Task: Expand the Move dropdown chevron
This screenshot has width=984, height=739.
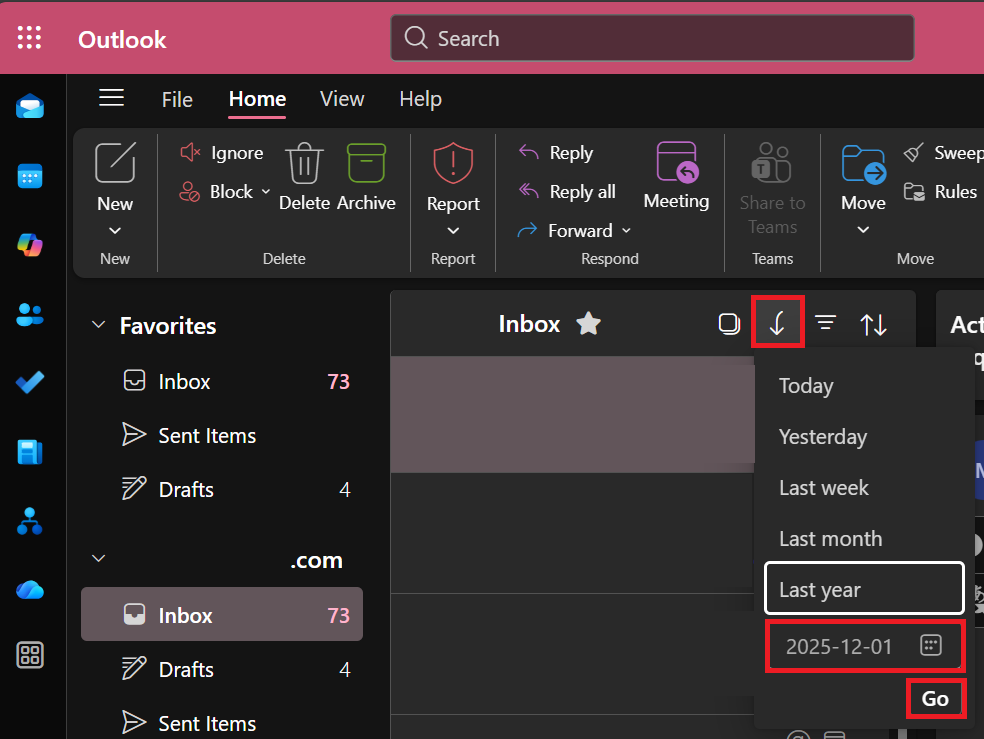Action: point(864,230)
